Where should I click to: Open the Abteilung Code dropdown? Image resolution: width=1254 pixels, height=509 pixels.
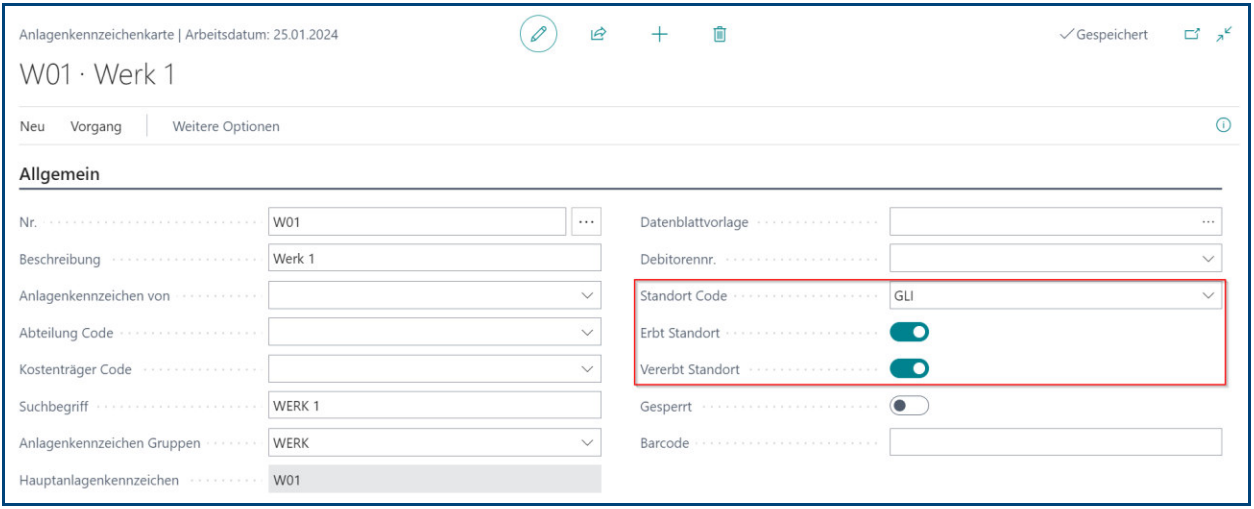pos(587,333)
